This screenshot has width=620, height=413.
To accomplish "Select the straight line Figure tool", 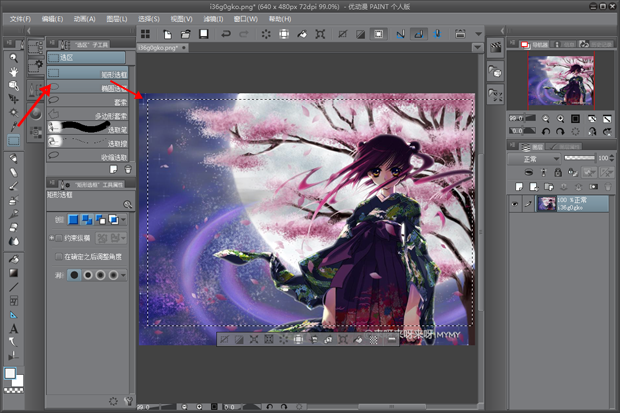I will tap(13, 287).
